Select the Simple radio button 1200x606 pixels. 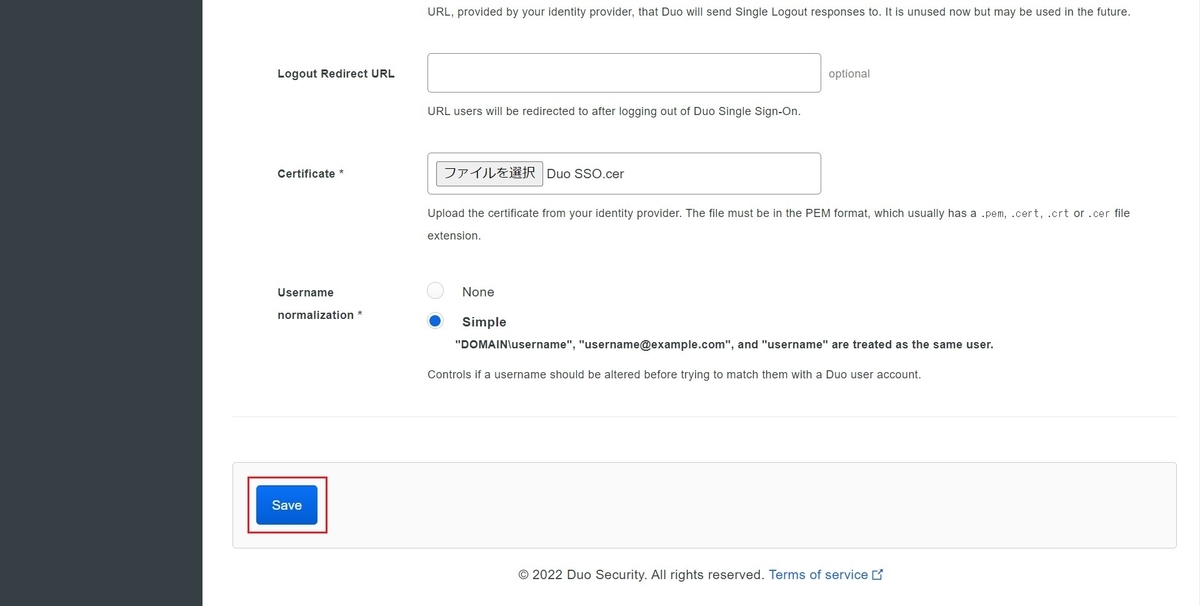point(435,321)
